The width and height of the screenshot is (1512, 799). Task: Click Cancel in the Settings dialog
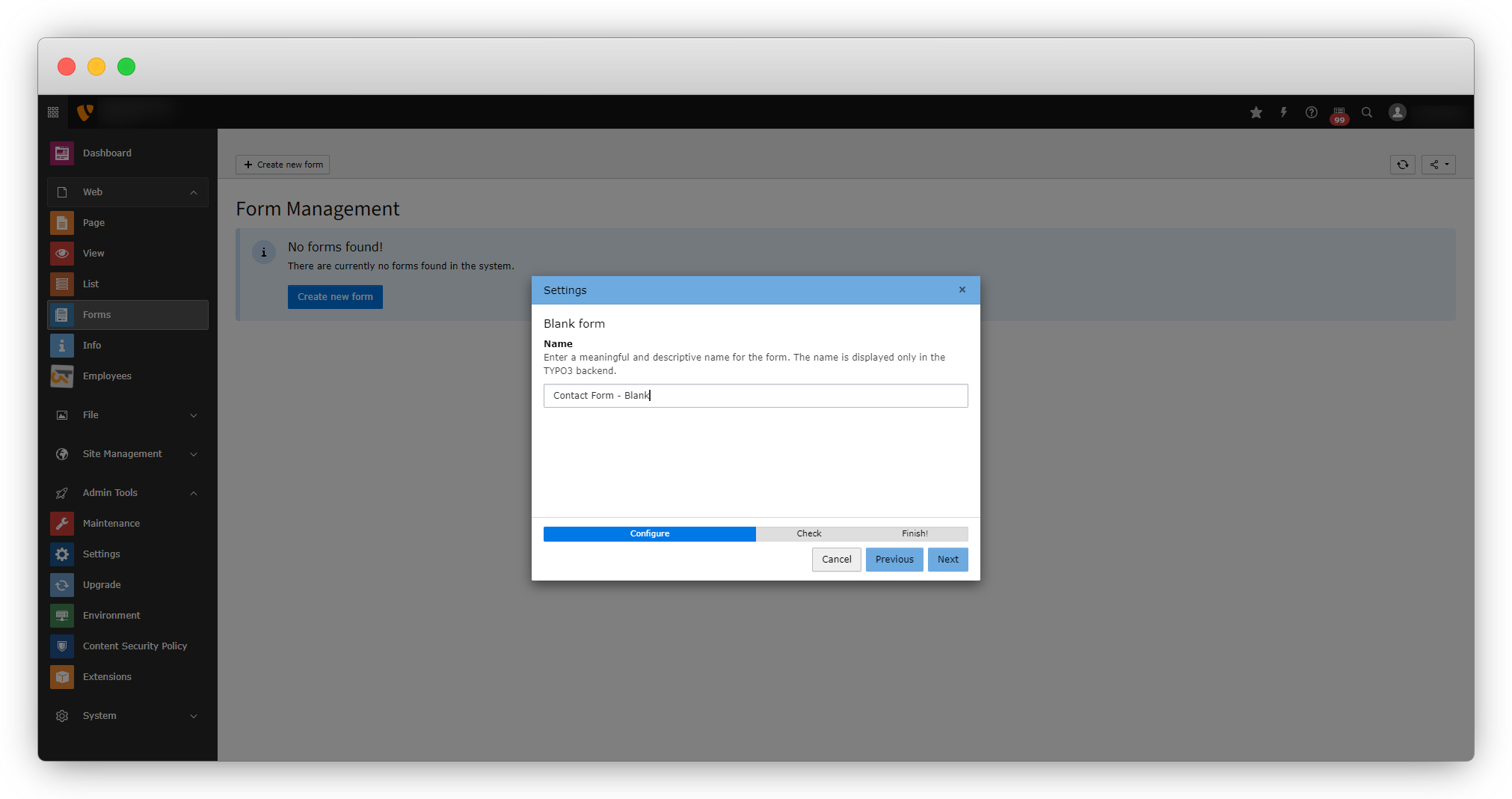(x=836, y=560)
